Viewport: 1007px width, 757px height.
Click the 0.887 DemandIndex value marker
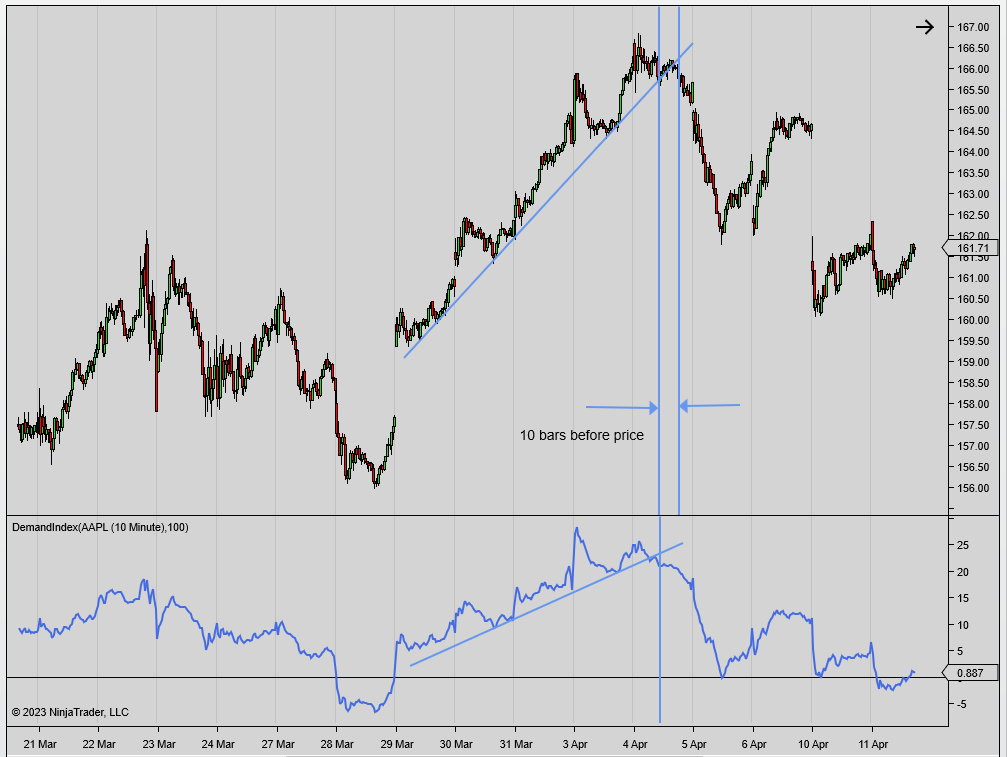click(x=970, y=673)
